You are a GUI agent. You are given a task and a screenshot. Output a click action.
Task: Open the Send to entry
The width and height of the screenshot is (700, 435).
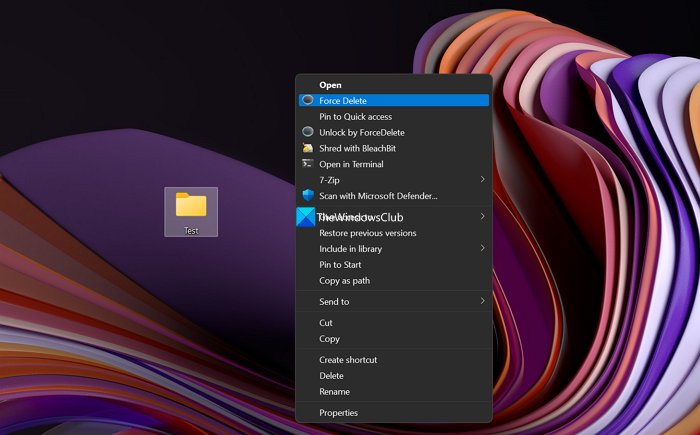click(394, 301)
